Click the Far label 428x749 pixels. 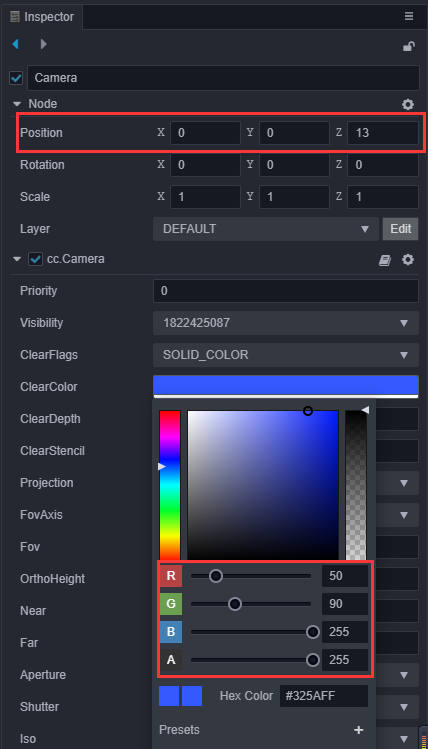pos(29,643)
